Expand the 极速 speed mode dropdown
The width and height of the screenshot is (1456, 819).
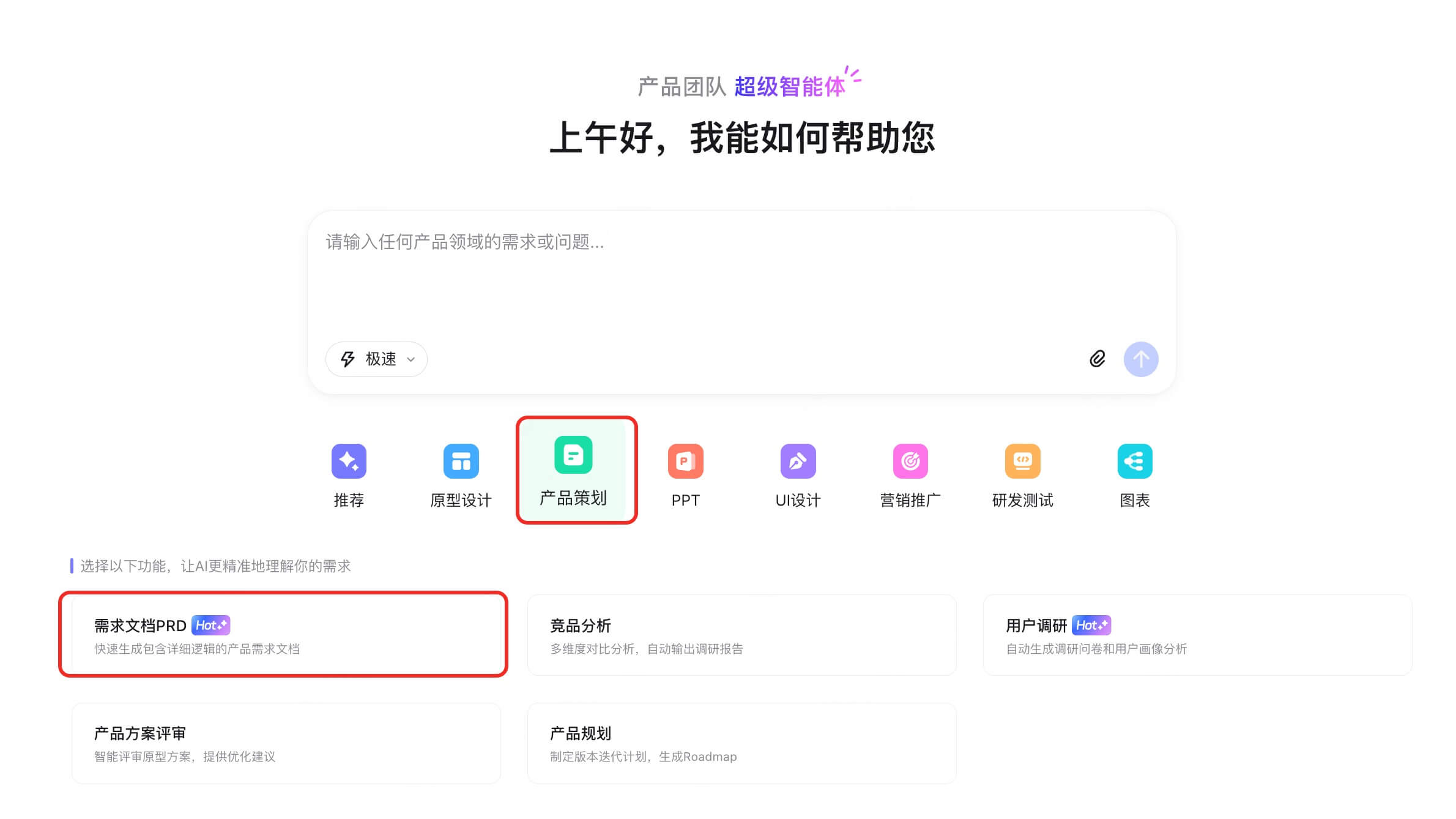[376, 359]
